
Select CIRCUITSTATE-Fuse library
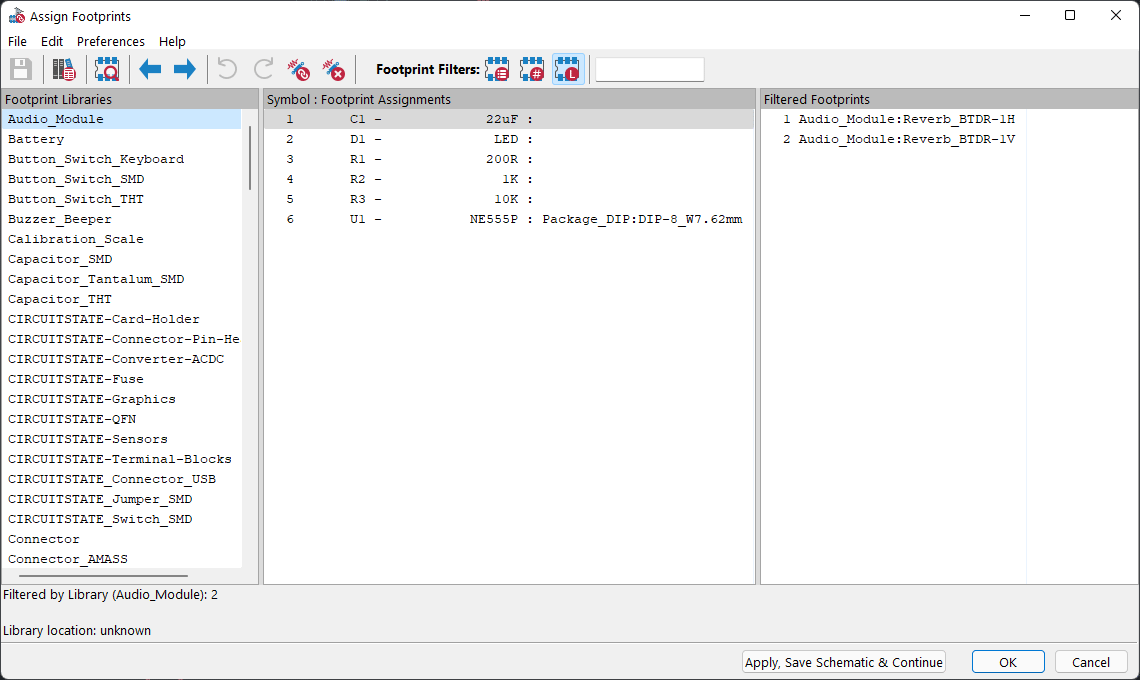coord(121,379)
